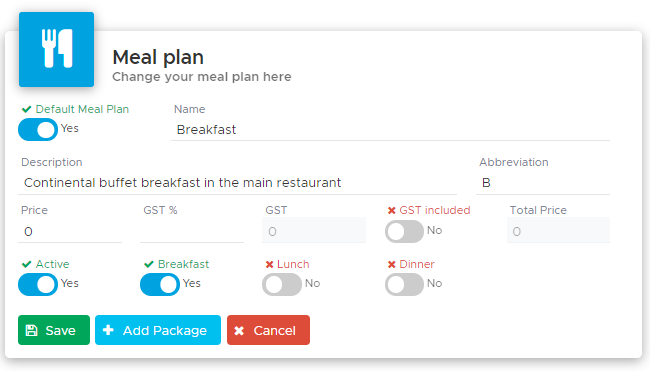
Task: Click the red X beside GST included
Action: pos(391,211)
